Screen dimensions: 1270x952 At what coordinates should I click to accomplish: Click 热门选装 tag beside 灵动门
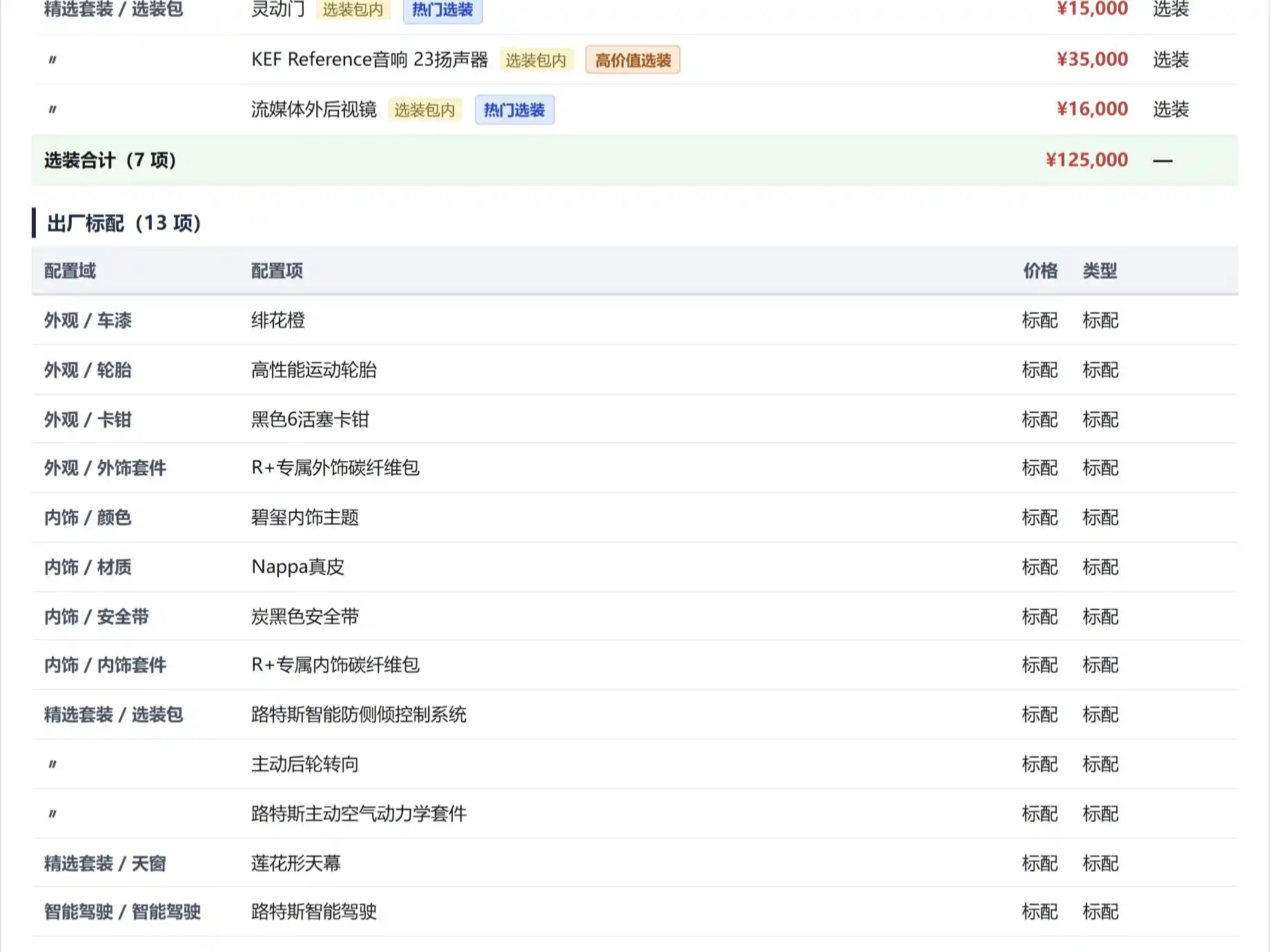point(442,10)
